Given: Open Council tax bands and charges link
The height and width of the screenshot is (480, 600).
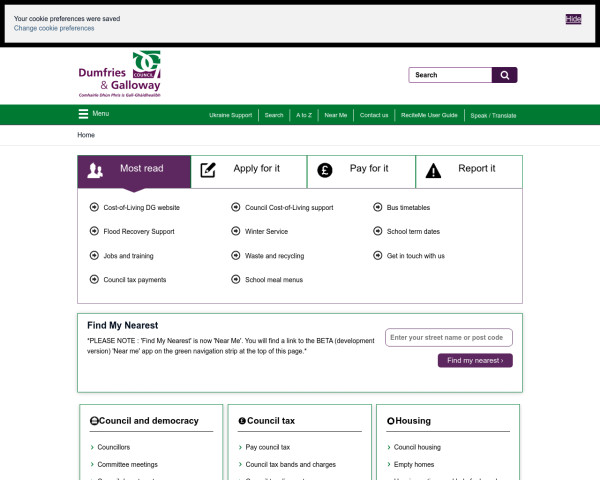Looking at the screenshot, I should (x=290, y=464).
